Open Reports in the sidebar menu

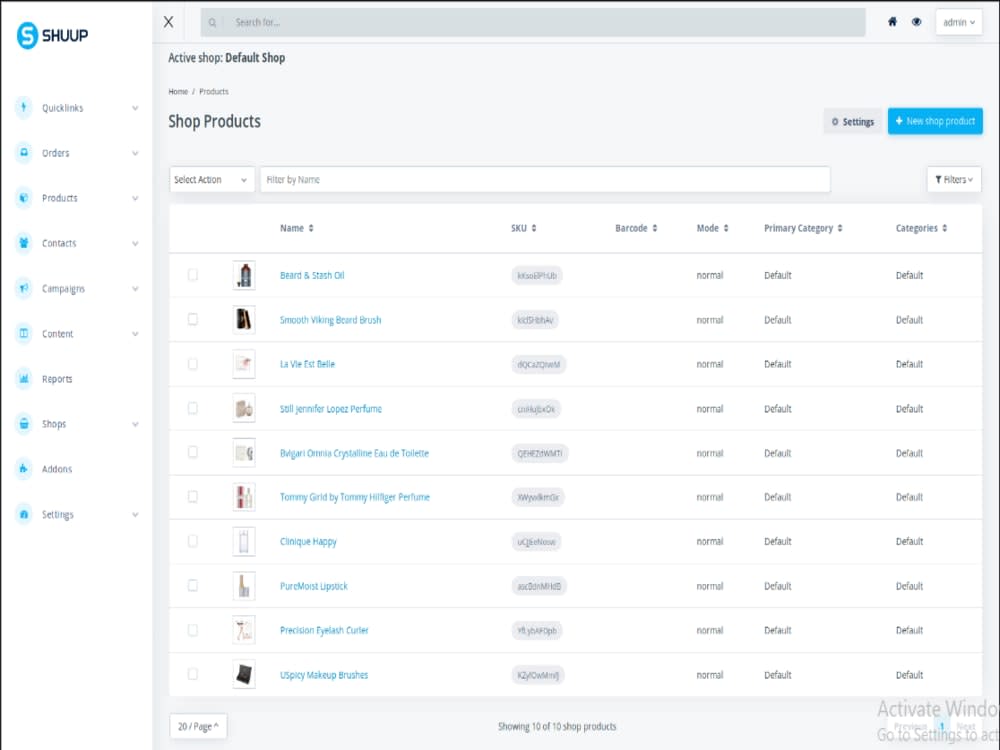coord(57,379)
